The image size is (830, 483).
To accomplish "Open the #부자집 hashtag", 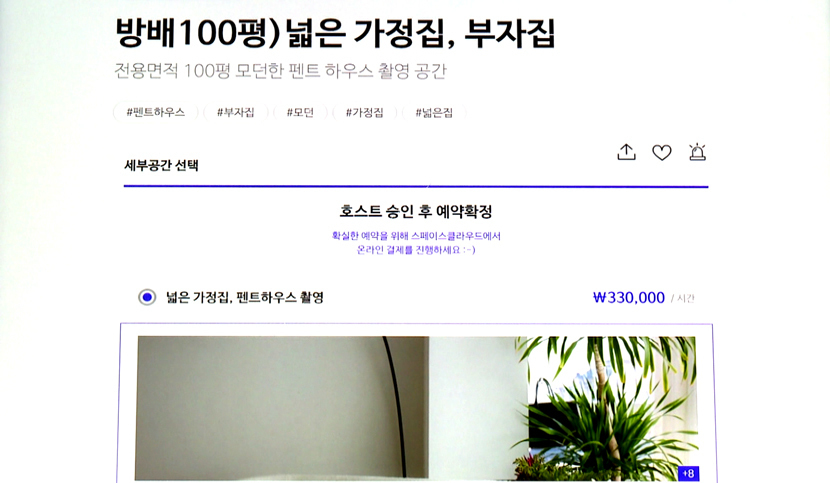I will point(236,112).
